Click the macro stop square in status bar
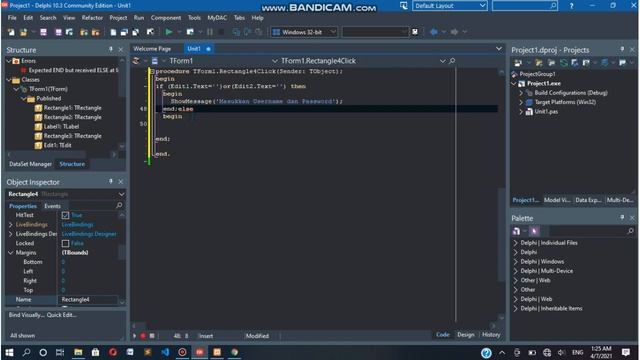The height and width of the screenshot is (360, 640). coord(152,336)
